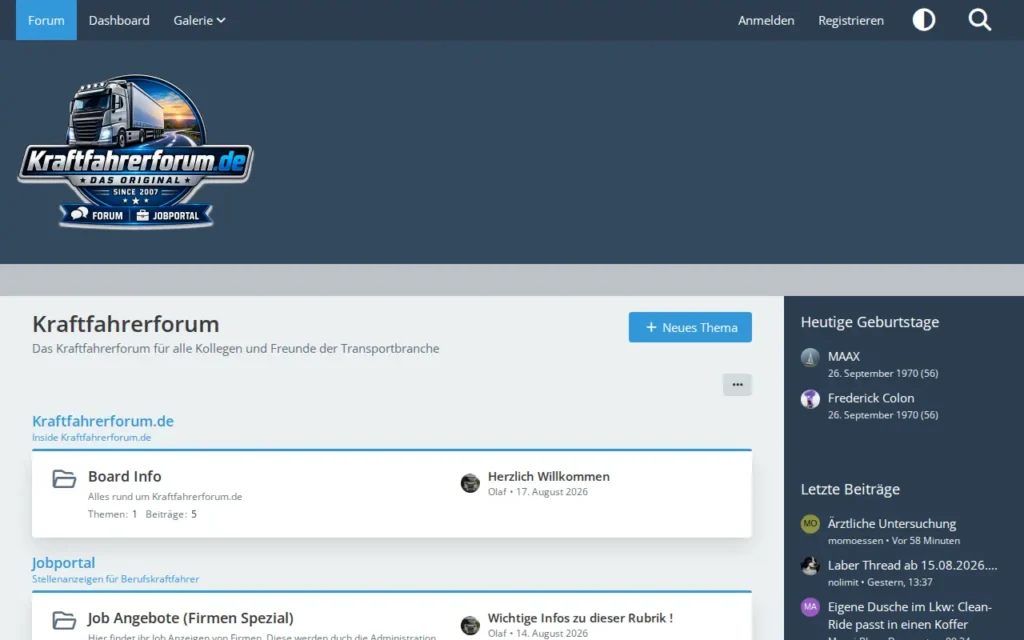The height and width of the screenshot is (640, 1024).
Task: Select the Forum tab
Action: 46,20
